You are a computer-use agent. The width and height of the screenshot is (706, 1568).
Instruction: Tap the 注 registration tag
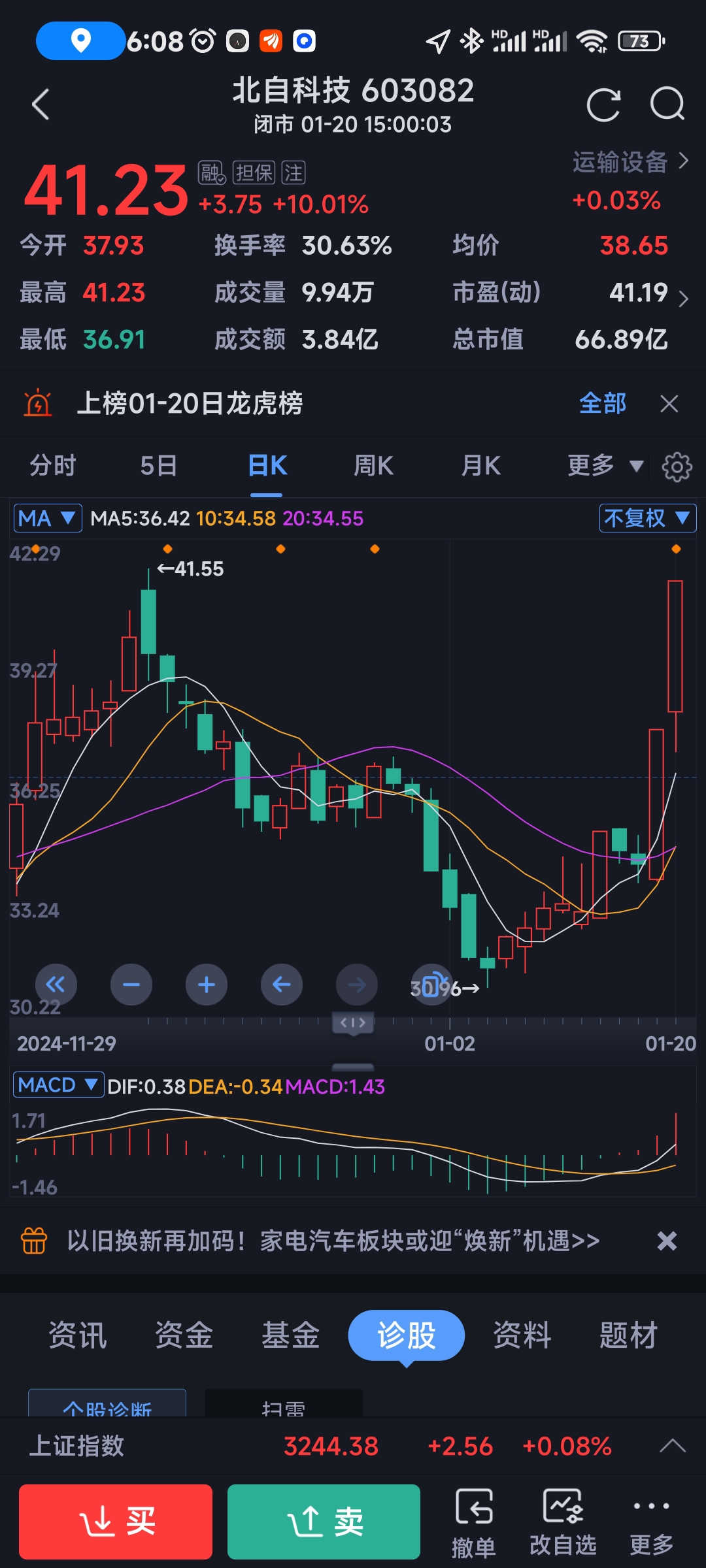[x=294, y=173]
